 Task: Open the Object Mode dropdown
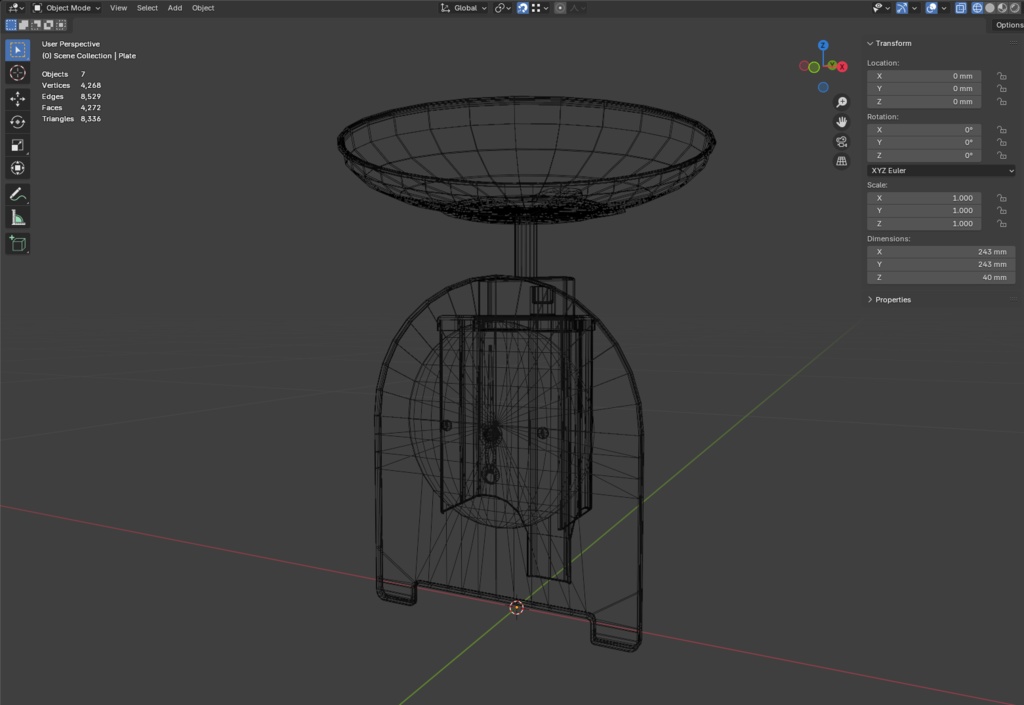(67, 8)
